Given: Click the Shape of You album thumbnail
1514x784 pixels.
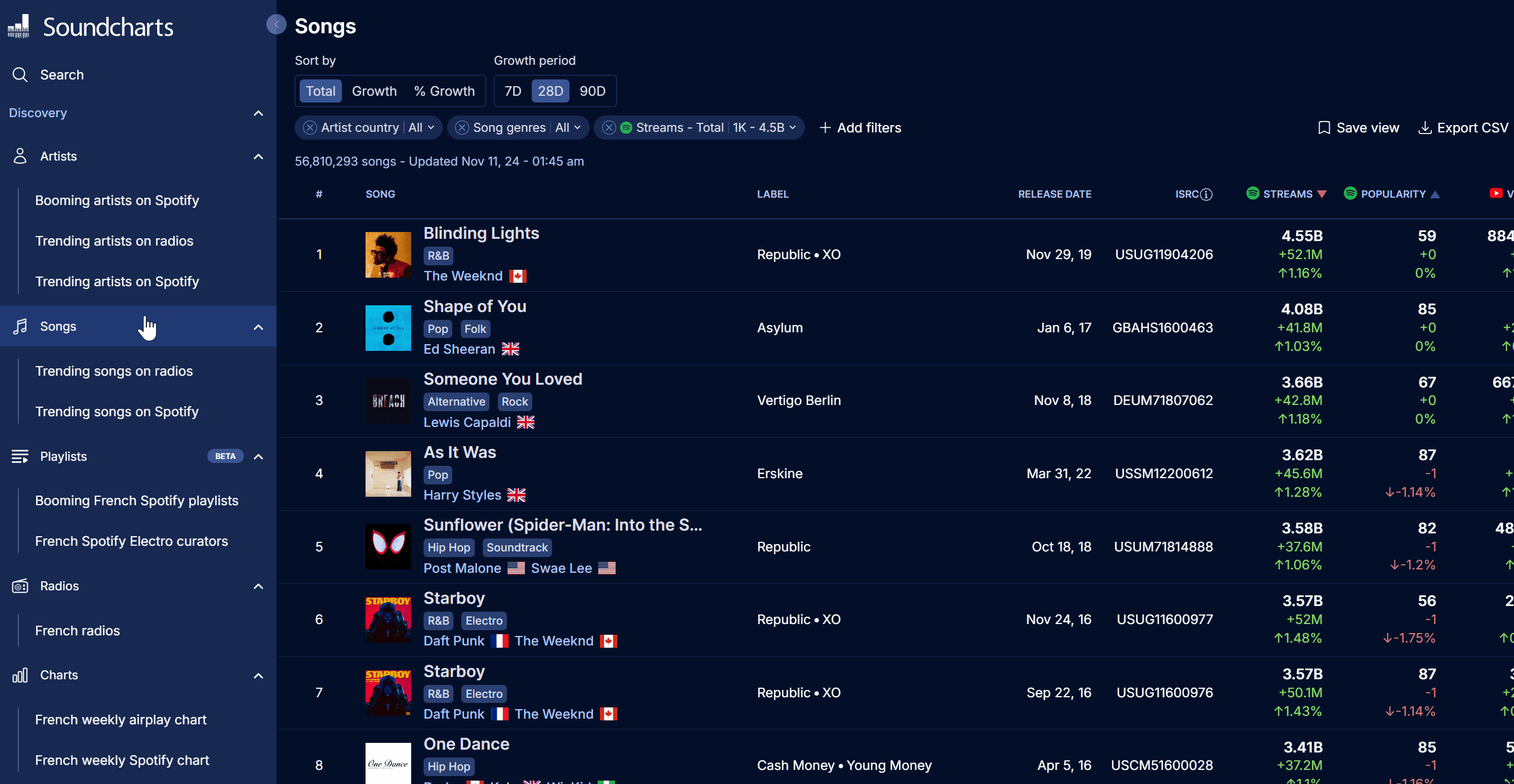Looking at the screenshot, I should click(x=388, y=328).
